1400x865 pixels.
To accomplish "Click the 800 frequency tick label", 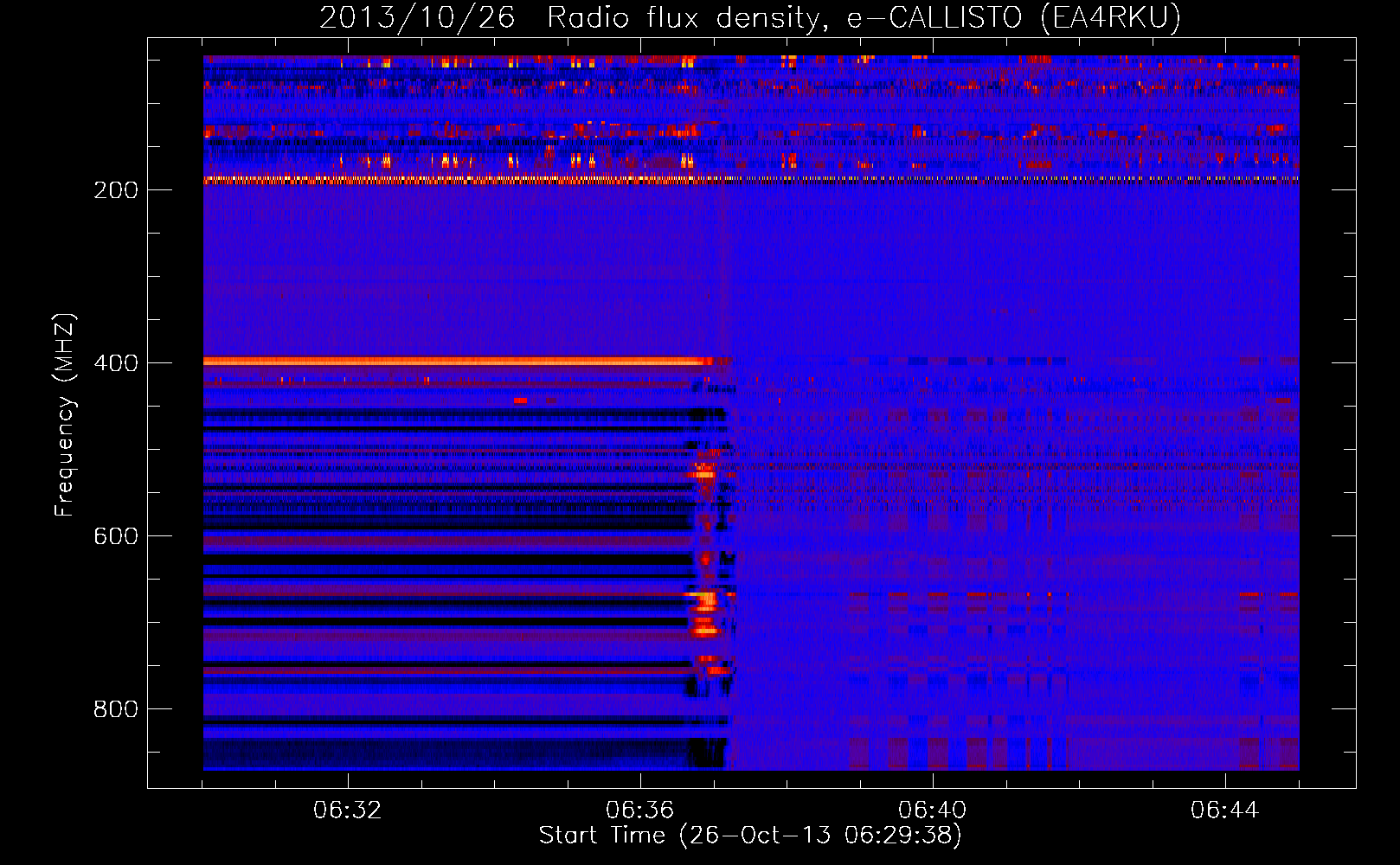I will click(x=116, y=709).
